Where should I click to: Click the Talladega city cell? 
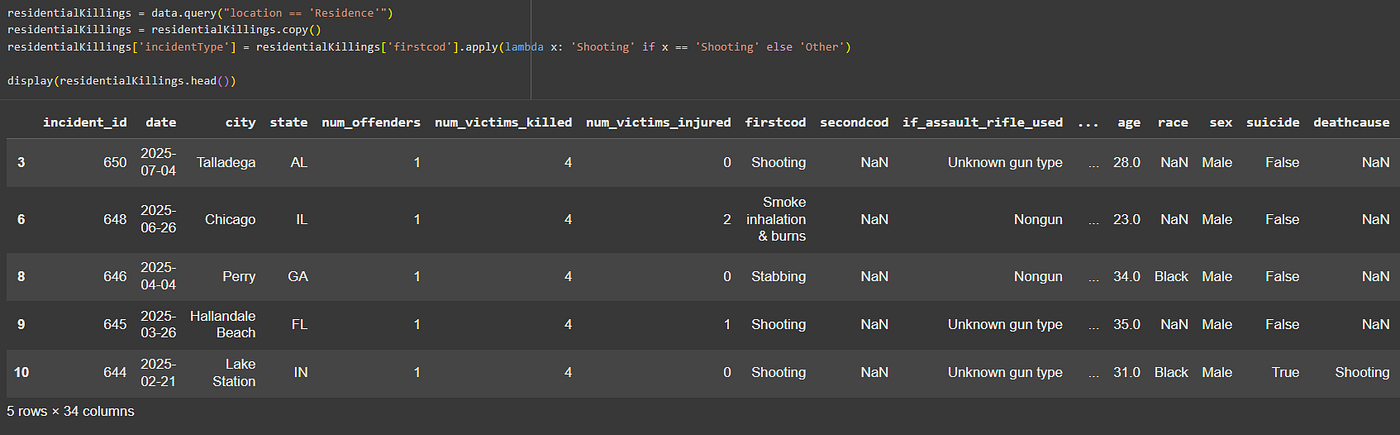(x=226, y=162)
